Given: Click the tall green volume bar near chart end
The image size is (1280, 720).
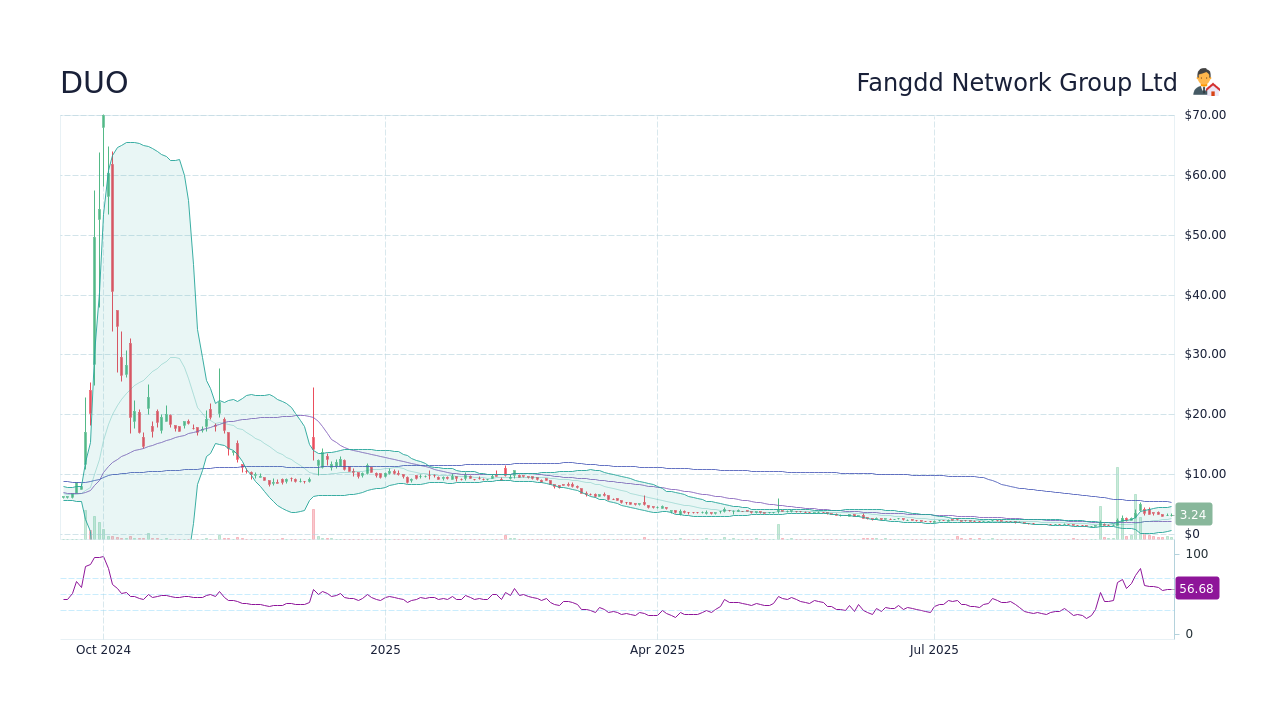Looking at the screenshot, I should coord(1118,500).
